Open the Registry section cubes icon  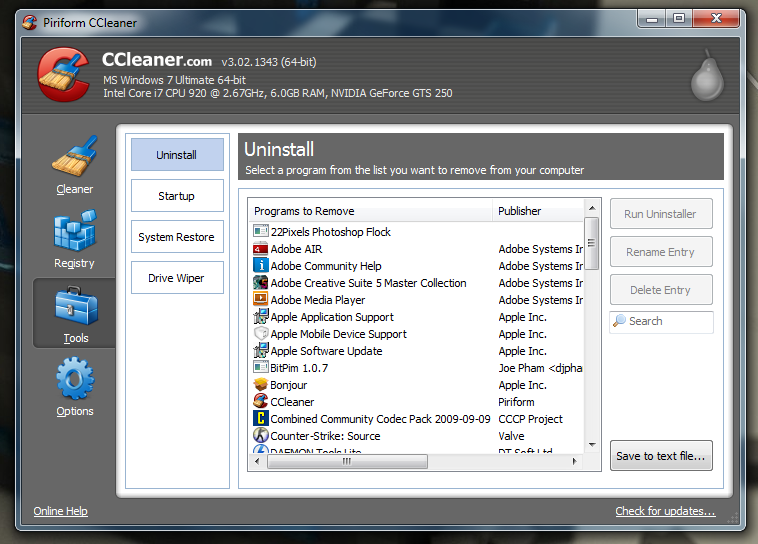75,230
